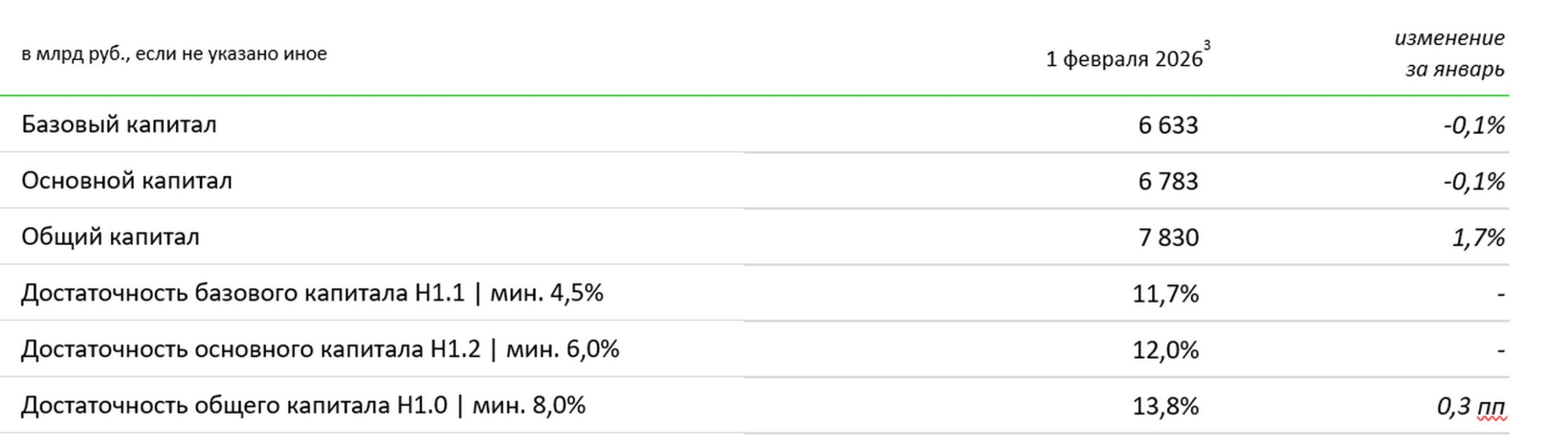Click the 1,7% change value
The image size is (1568, 447).
pyautogui.click(x=1478, y=238)
